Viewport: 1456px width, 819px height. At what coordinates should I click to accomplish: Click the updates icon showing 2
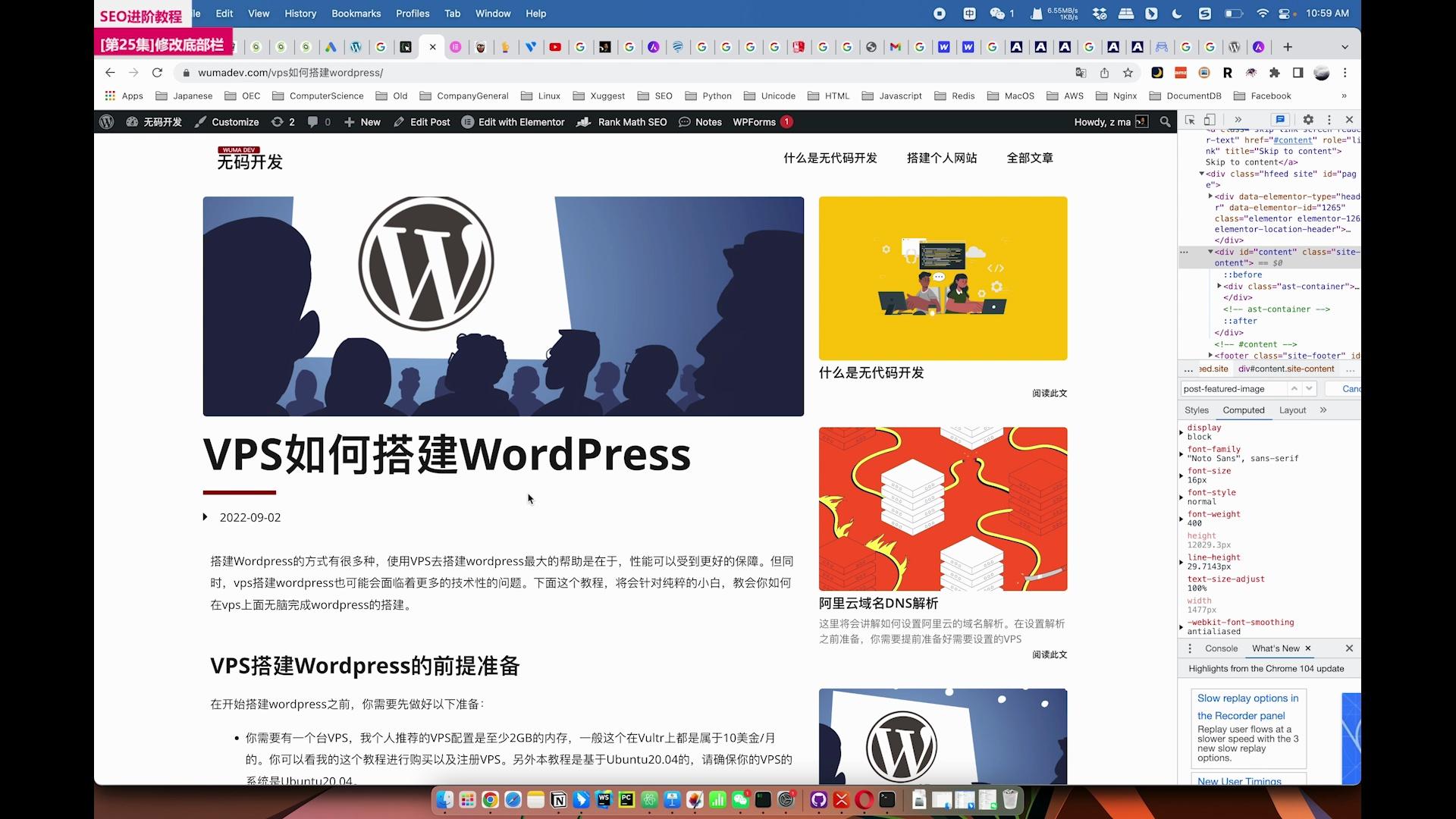point(283,121)
